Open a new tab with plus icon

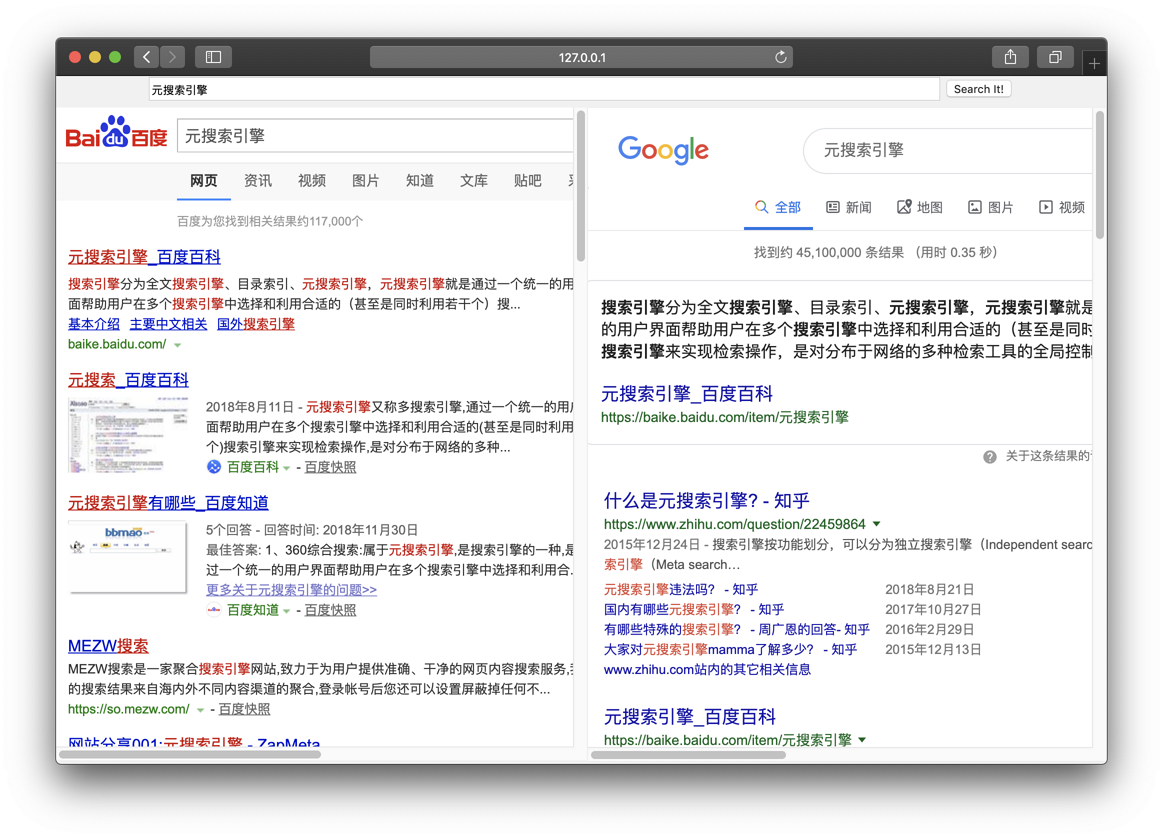click(1094, 64)
